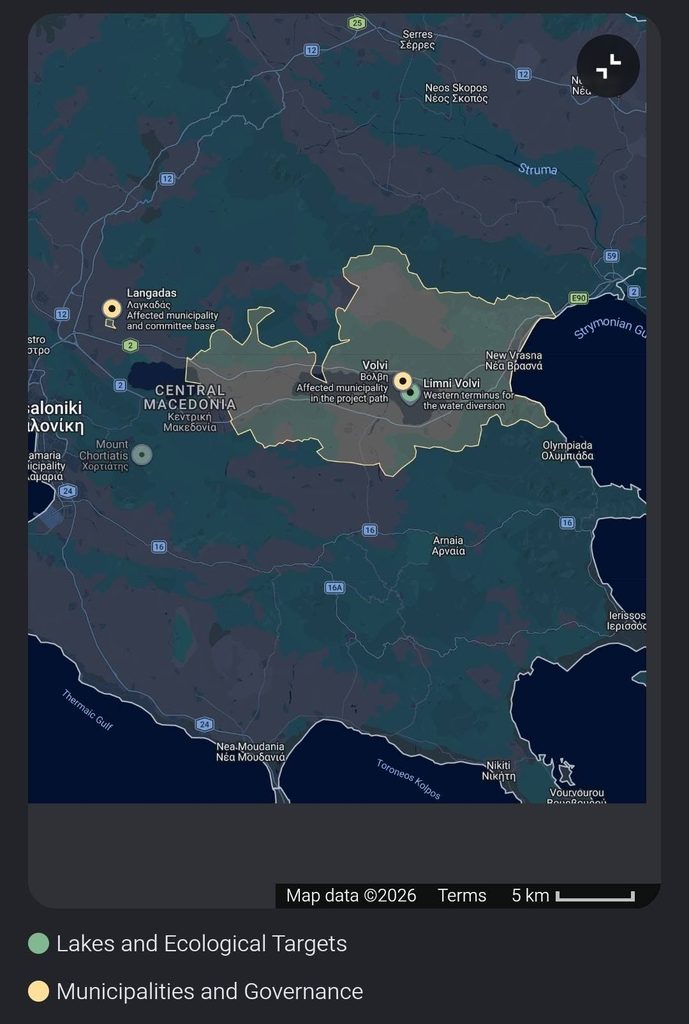Click the green route 2 shield near Langadas
Image resolution: width=689 pixels, height=1024 pixels.
click(131, 345)
